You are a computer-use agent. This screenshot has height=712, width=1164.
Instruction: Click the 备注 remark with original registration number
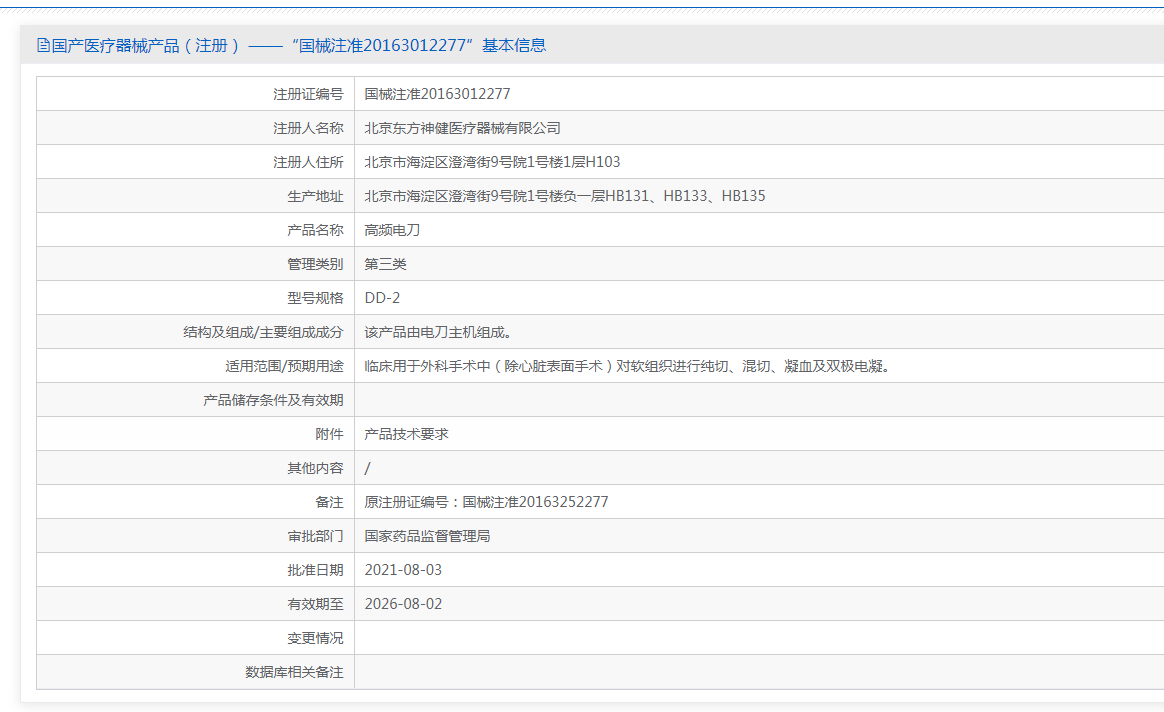tap(485, 501)
